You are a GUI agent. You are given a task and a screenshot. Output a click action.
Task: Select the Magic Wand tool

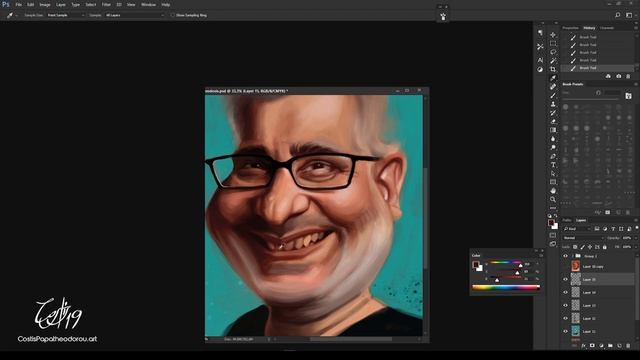coord(553,61)
